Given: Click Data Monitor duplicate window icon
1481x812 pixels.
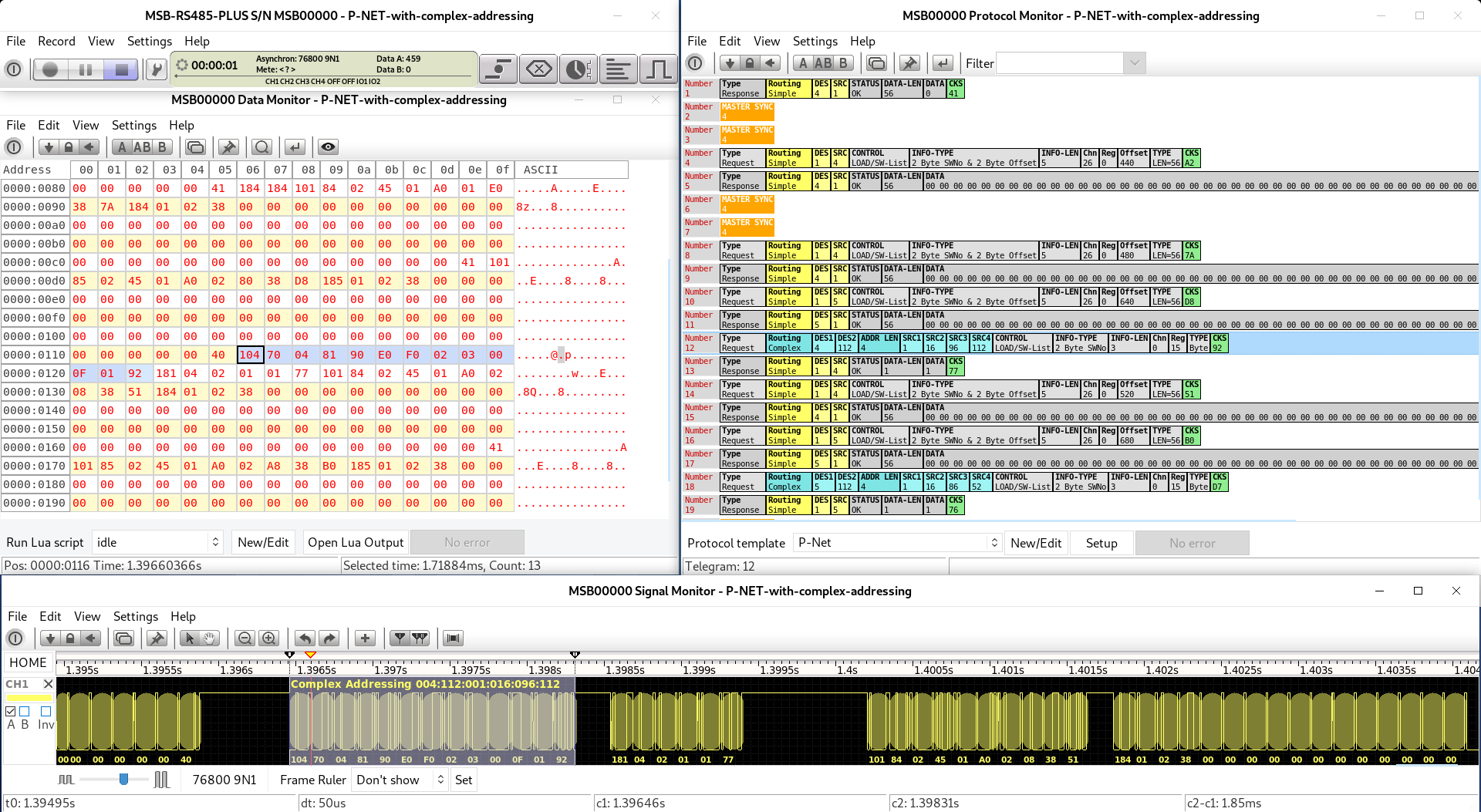Looking at the screenshot, I should point(196,147).
